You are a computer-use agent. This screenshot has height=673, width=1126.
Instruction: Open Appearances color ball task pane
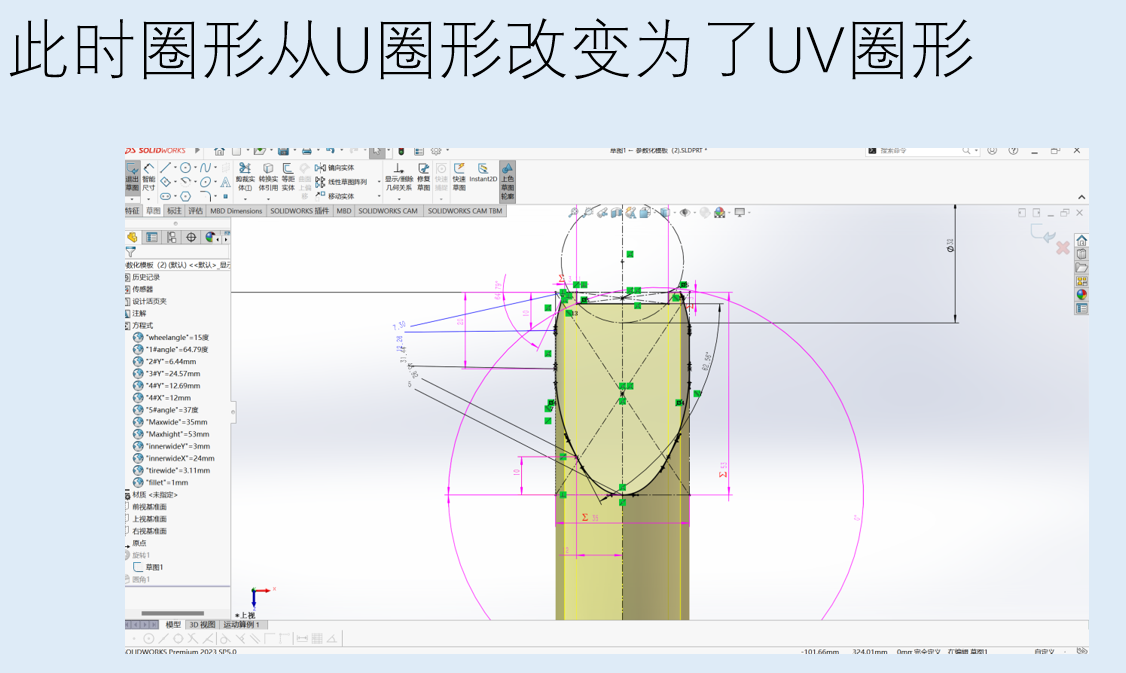(1081, 294)
